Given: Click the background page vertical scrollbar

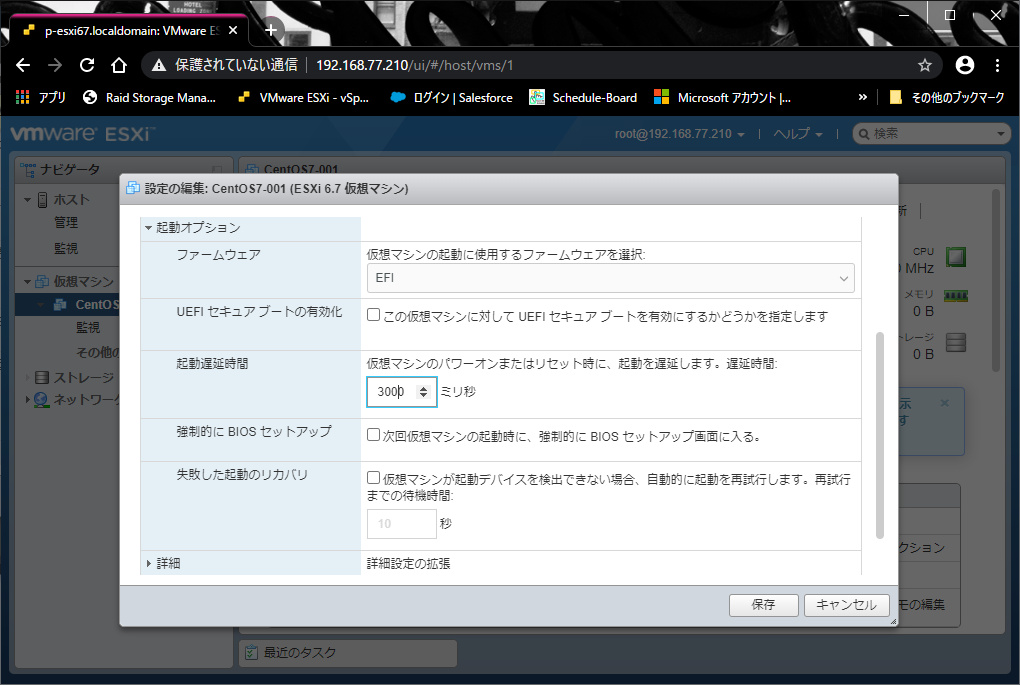Looking at the screenshot, I should tap(995, 280).
